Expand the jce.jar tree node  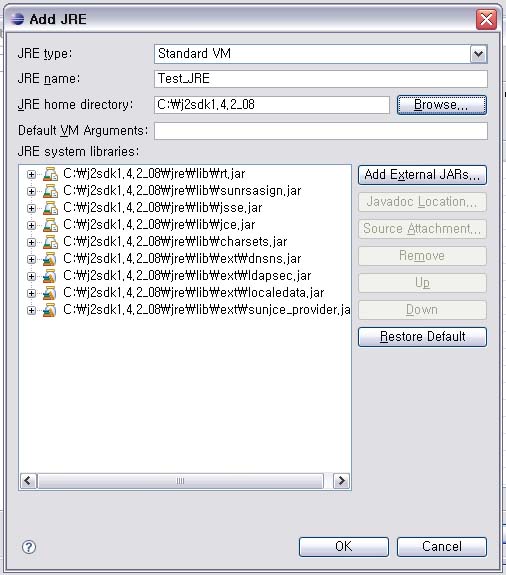32,225
